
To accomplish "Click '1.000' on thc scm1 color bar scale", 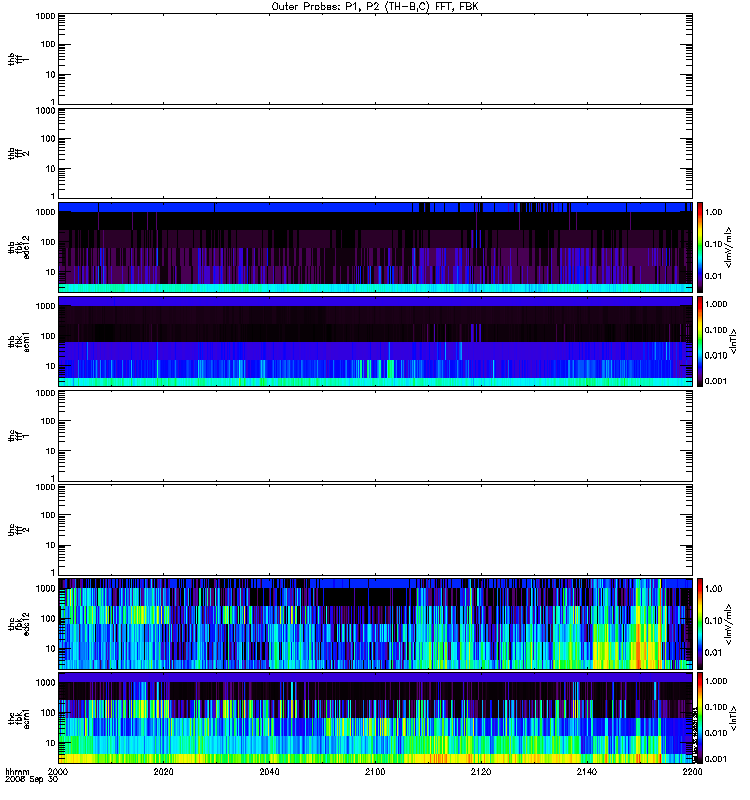I will (716, 681).
